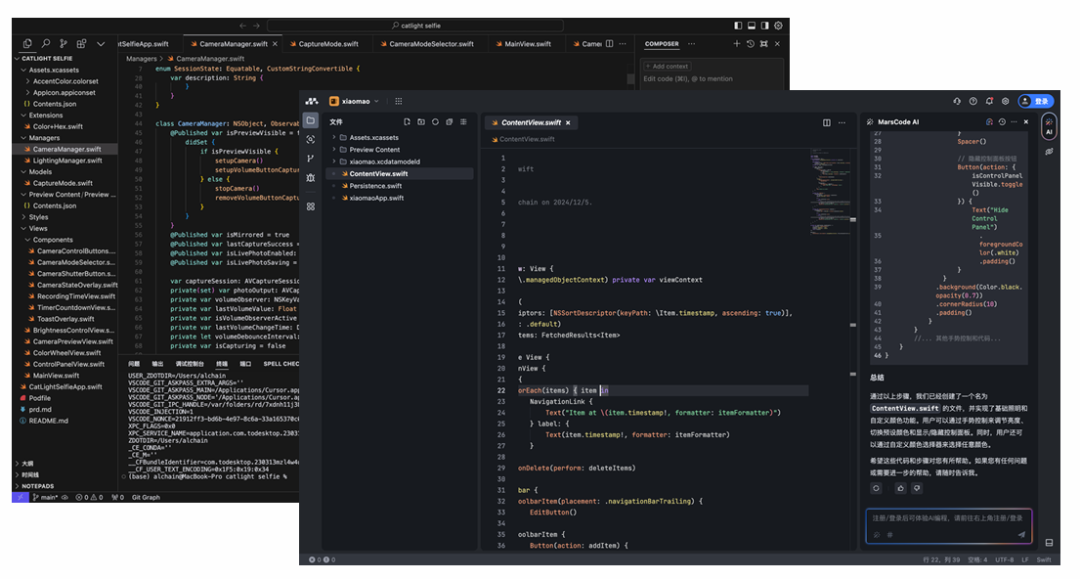
Task: Expand the Preview Content folder in MarsCode
Action: pyautogui.click(x=374, y=149)
